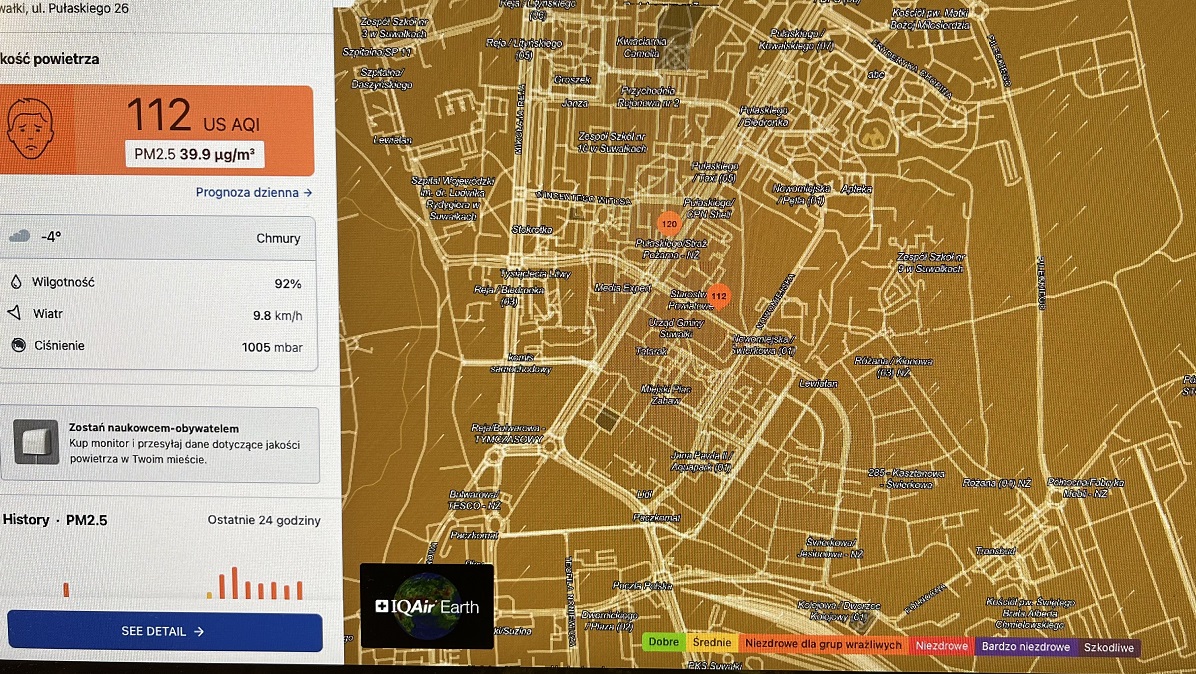Click the wind direction arrow icon by Wiatr
1196x674 pixels.
tap(16, 314)
